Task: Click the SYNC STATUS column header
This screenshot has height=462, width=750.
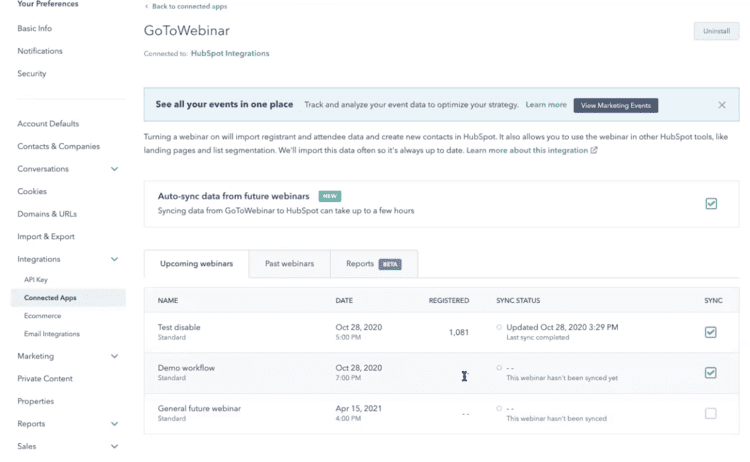Action: click(518, 300)
